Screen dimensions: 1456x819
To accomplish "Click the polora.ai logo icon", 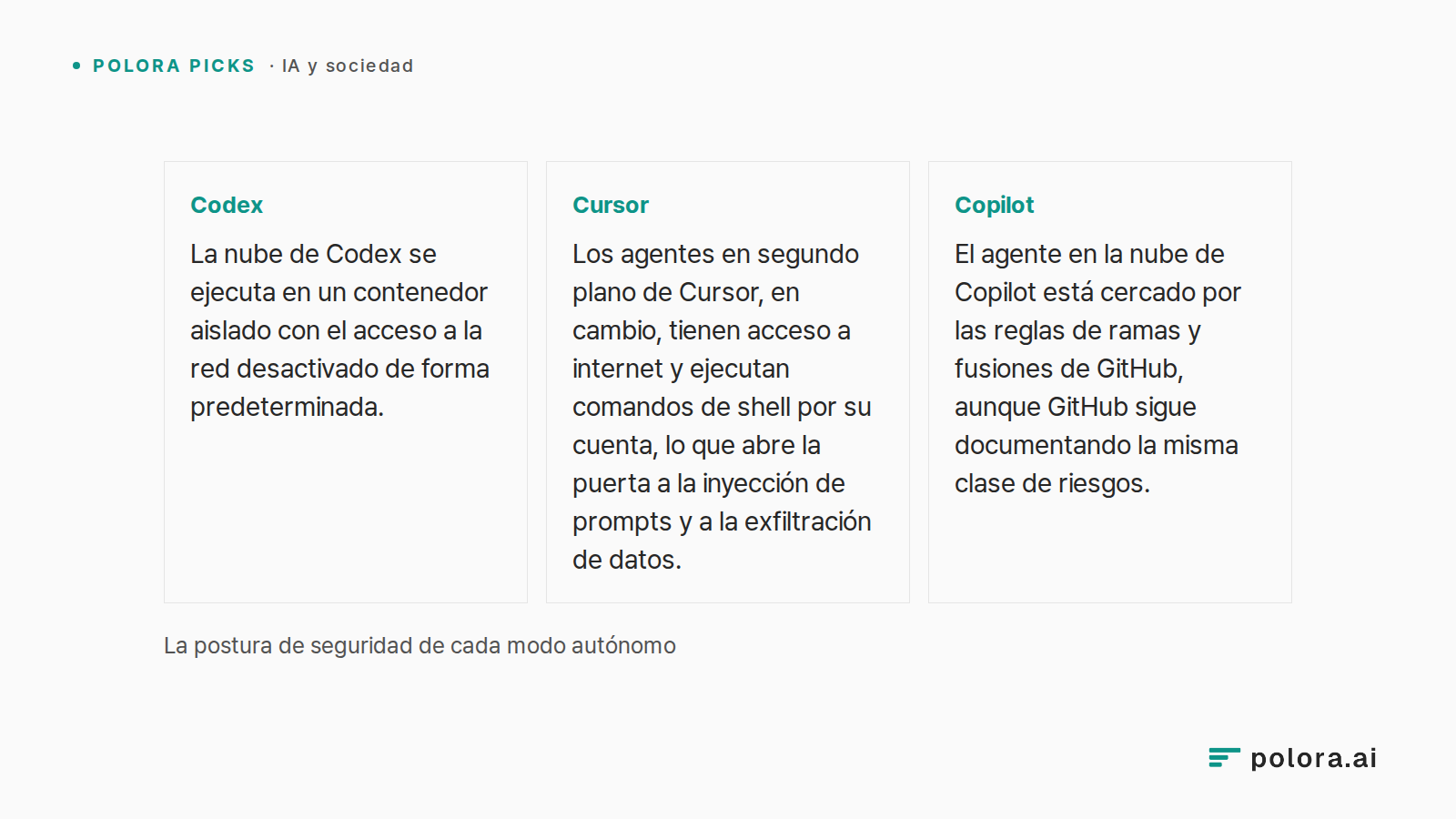I will pos(1224,757).
